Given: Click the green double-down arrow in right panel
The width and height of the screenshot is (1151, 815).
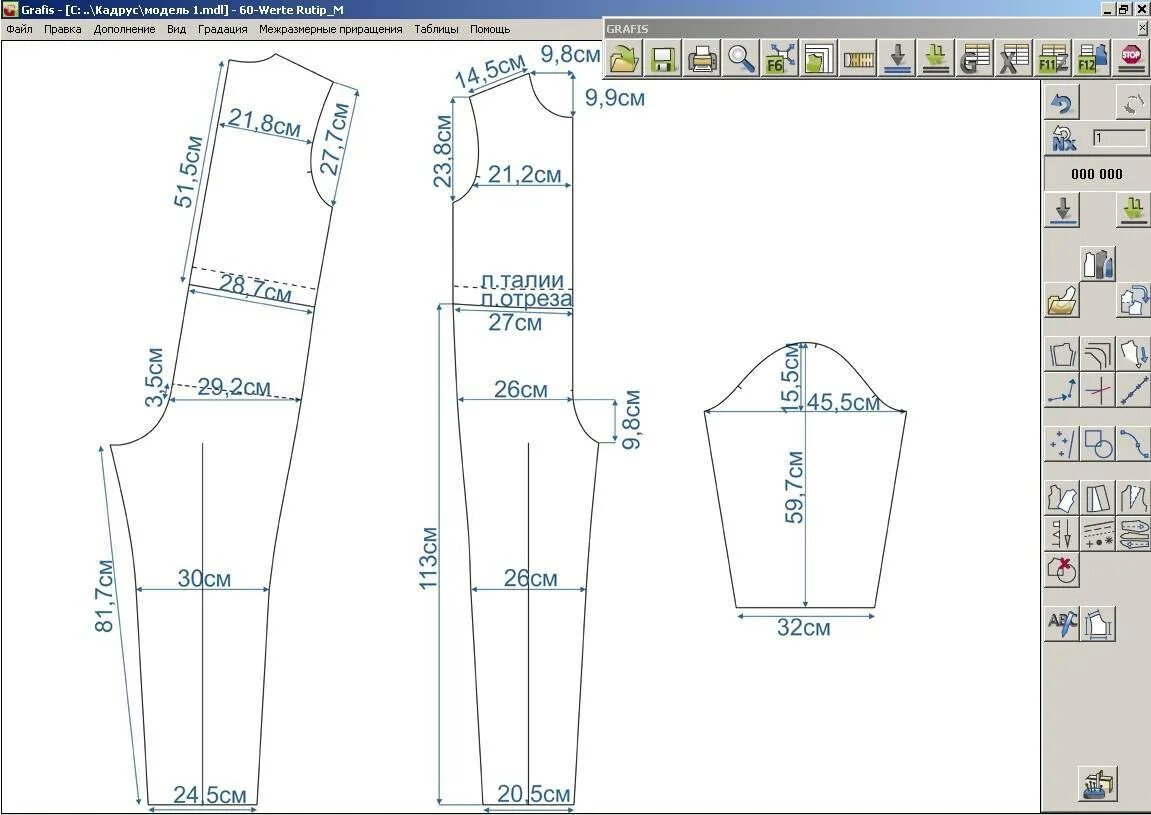Looking at the screenshot, I should pyautogui.click(x=1133, y=211).
